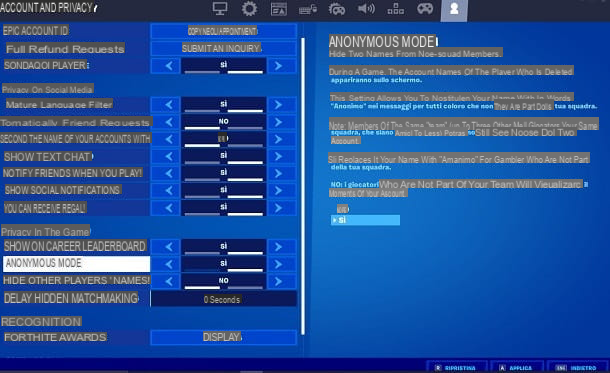Click right arrow for You Can Receive Regali
This screenshot has width=610, height=373.
click(x=278, y=208)
